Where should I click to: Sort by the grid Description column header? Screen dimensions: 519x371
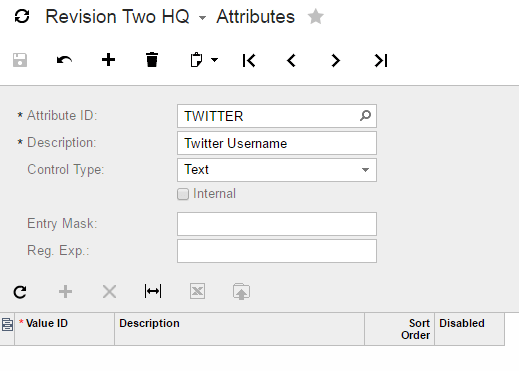[239, 329]
